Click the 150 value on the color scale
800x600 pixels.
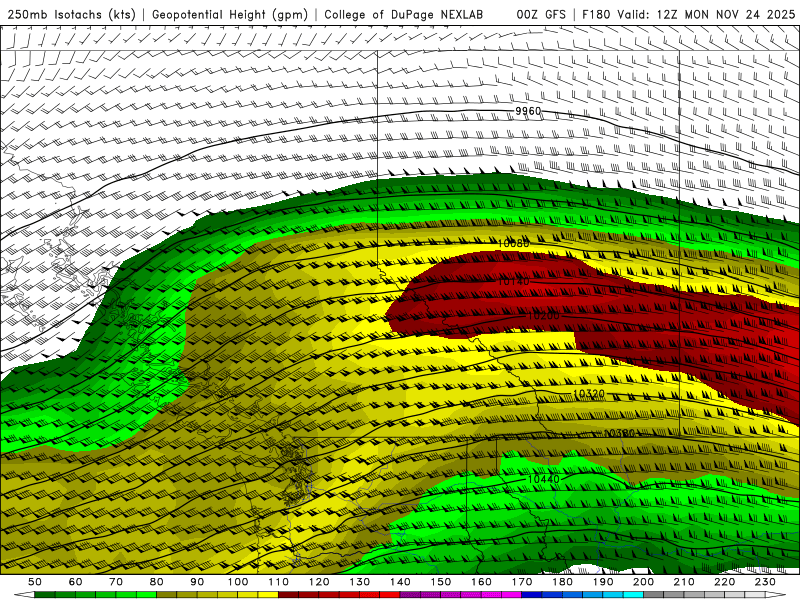(441, 582)
